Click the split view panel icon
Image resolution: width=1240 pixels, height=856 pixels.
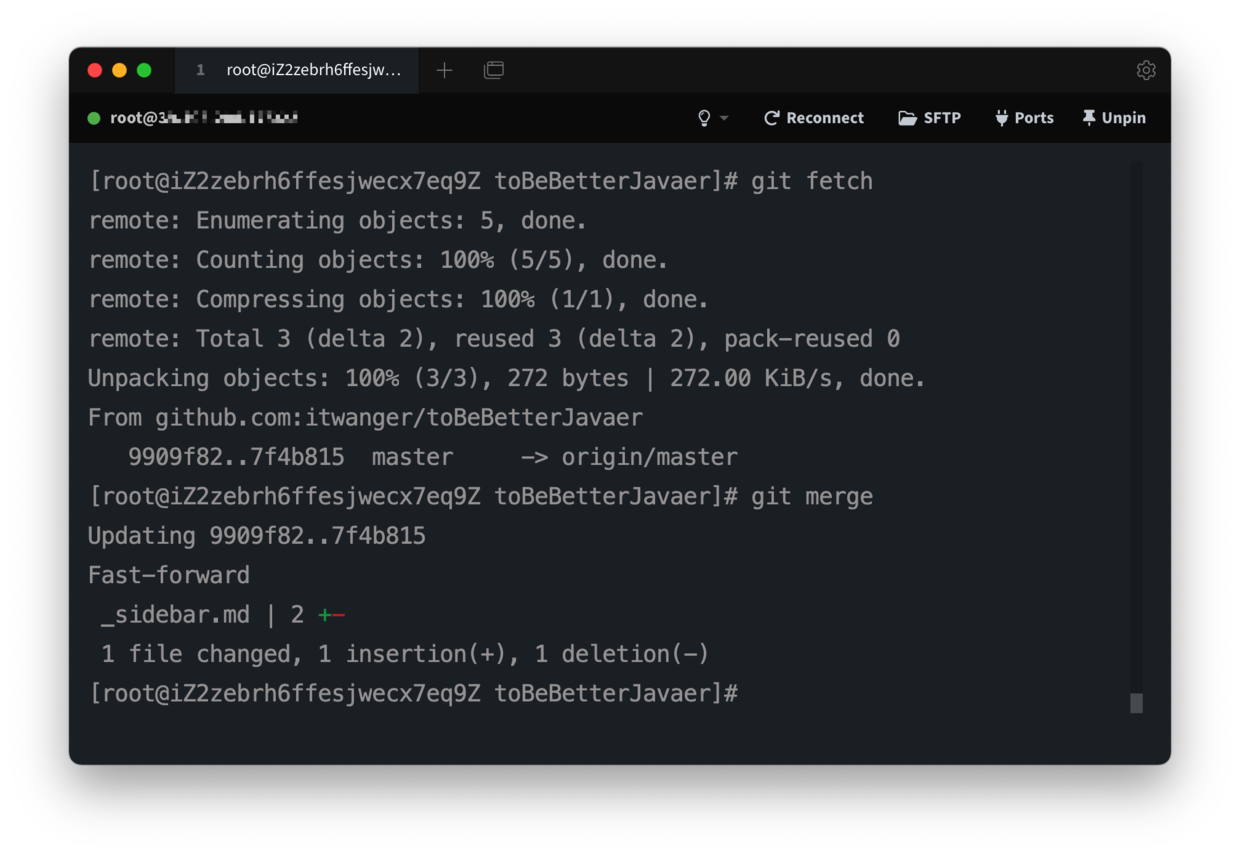point(494,70)
